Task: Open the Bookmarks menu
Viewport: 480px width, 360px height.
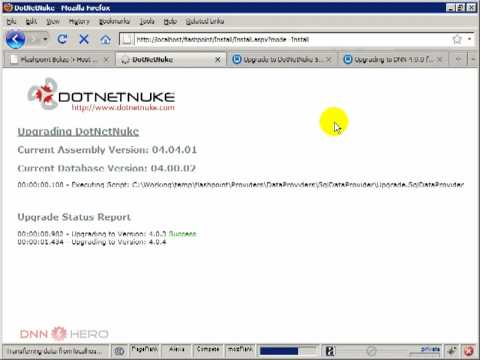Action: (x=114, y=21)
